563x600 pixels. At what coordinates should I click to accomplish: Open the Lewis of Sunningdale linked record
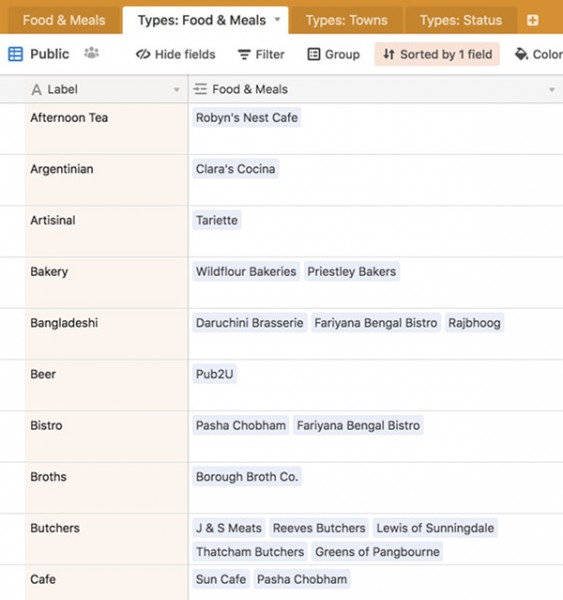tap(435, 528)
